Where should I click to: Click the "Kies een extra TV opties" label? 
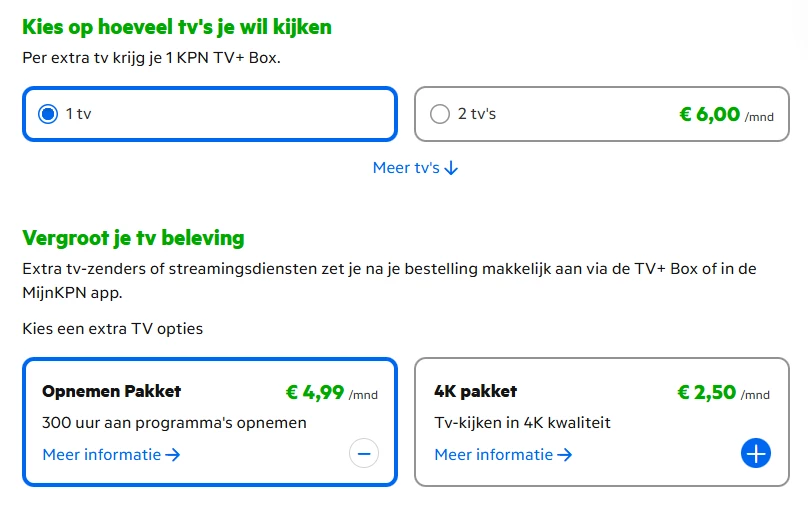(112, 328)
